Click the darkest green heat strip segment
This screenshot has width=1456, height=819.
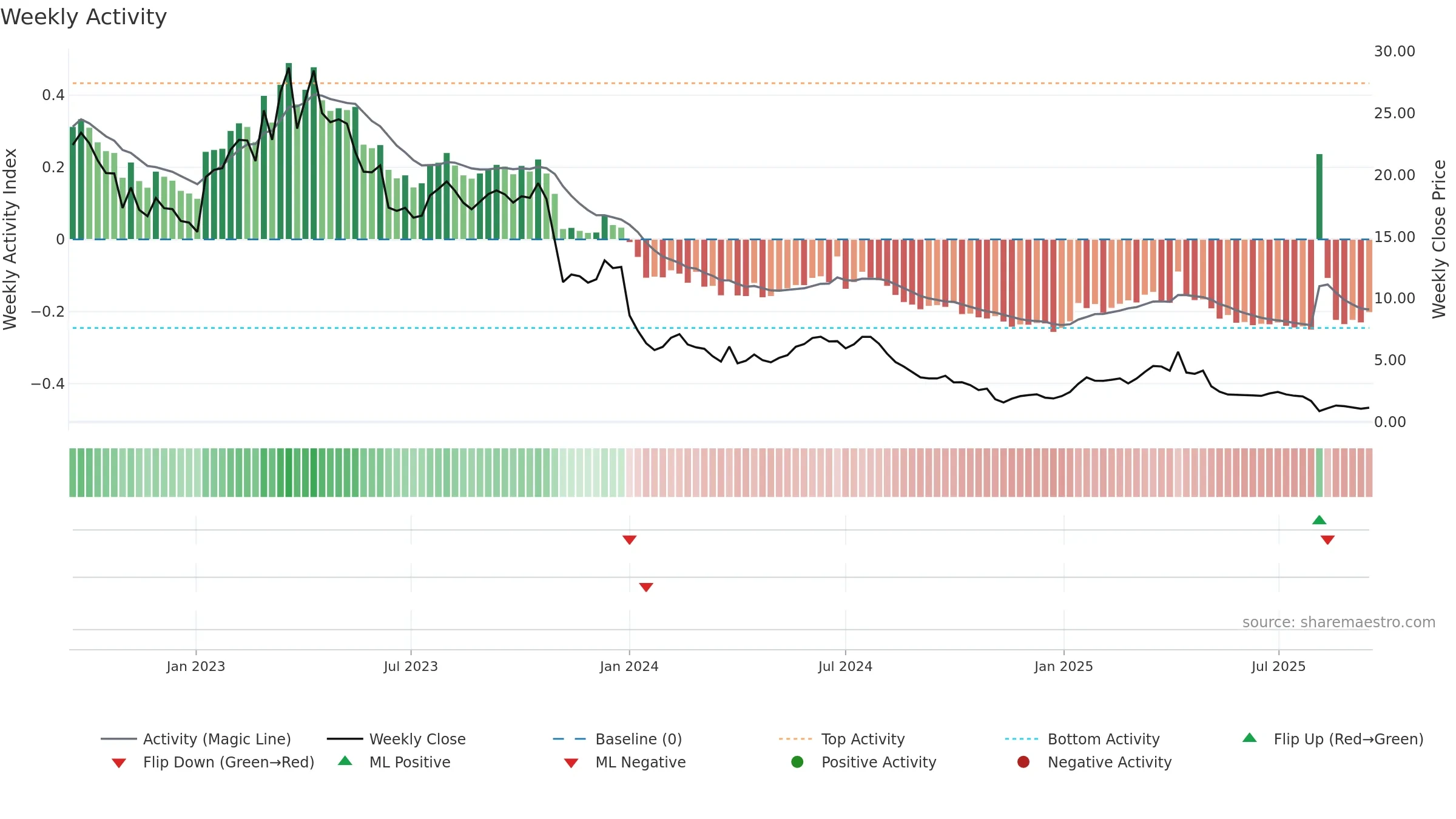point(289,473)
